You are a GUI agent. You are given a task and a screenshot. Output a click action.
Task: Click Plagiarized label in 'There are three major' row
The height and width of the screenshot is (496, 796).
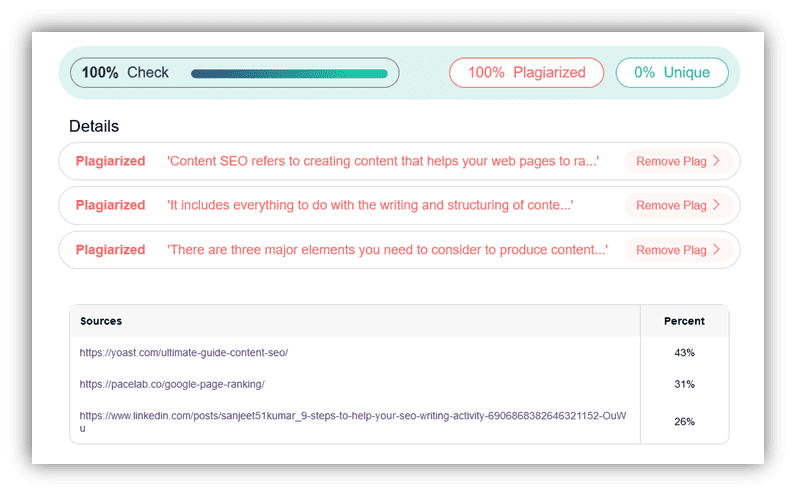(110, 250)
